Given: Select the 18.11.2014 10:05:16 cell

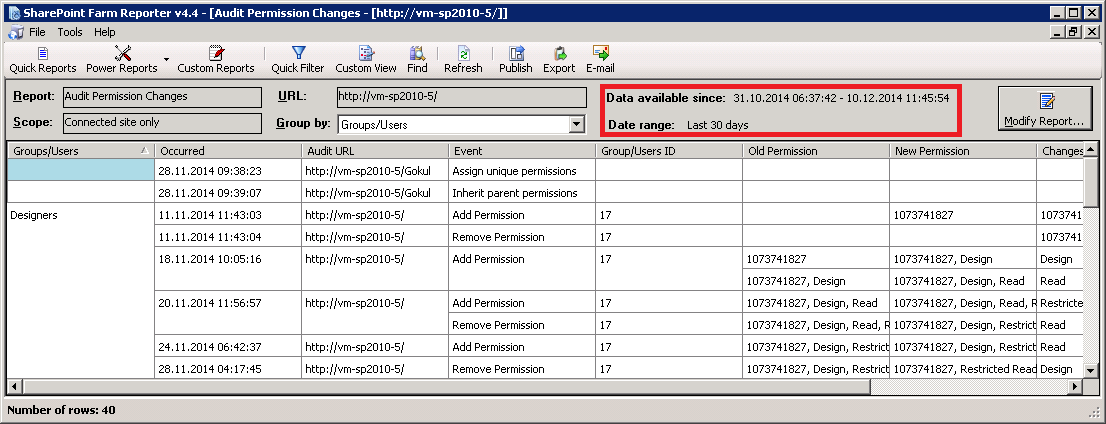Looking at the screenshot, I should point(228,269).
